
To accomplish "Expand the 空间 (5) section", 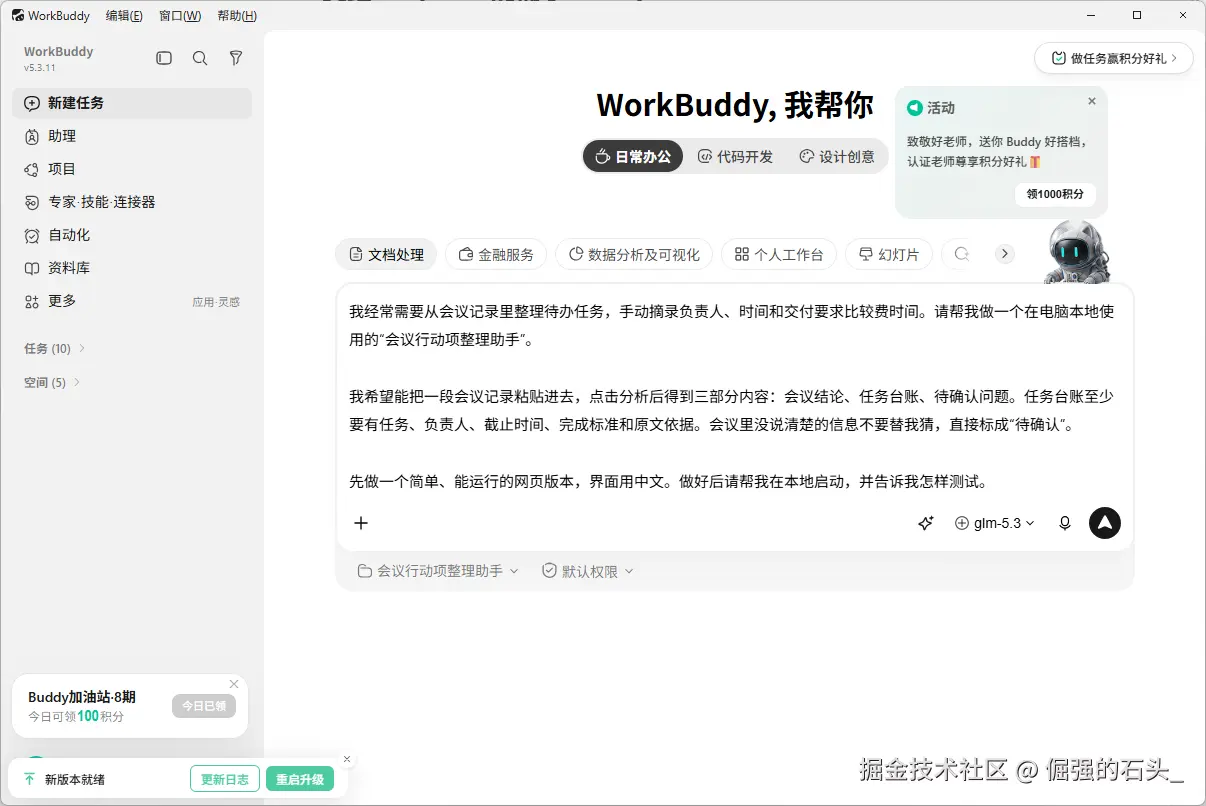I will tap(52, 383).
